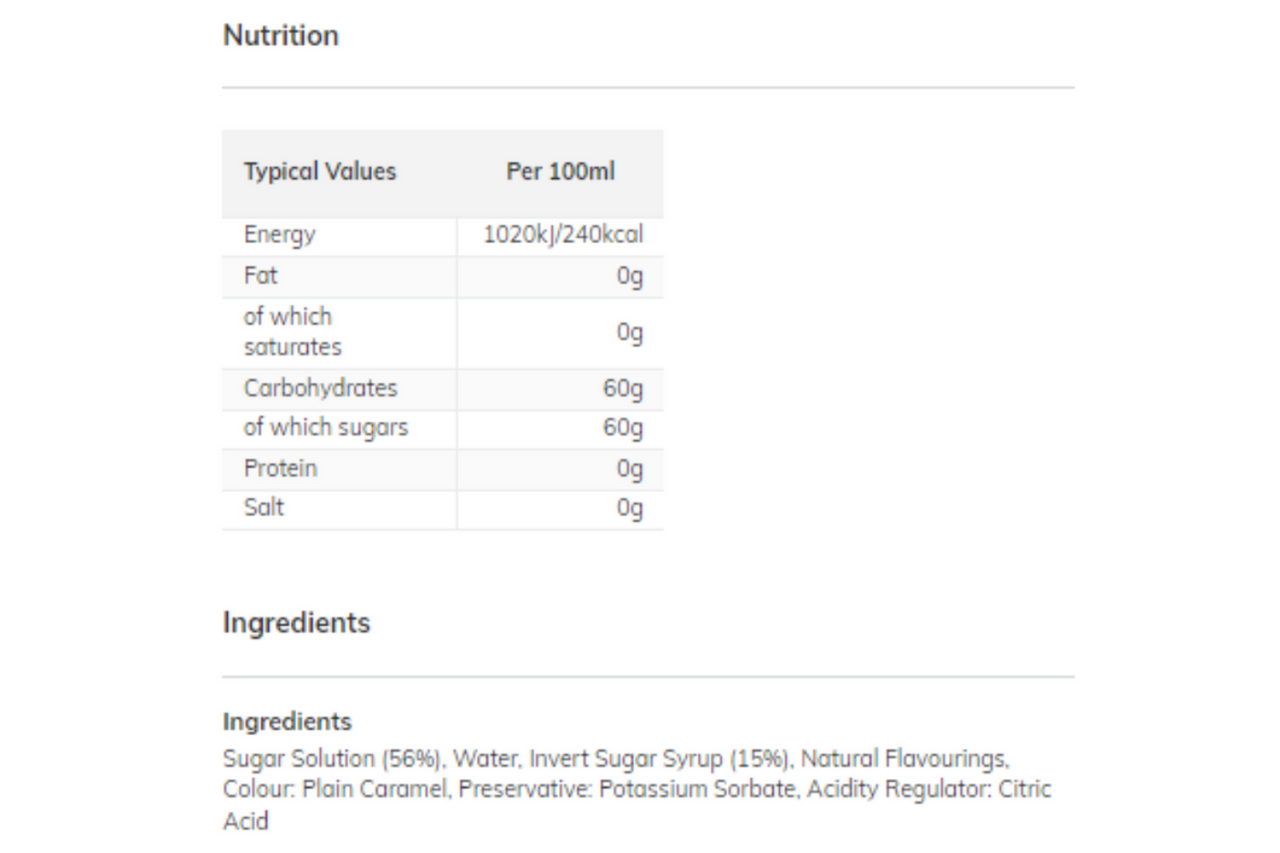
Task: Click the Energy row label
Action: point(279,236)
